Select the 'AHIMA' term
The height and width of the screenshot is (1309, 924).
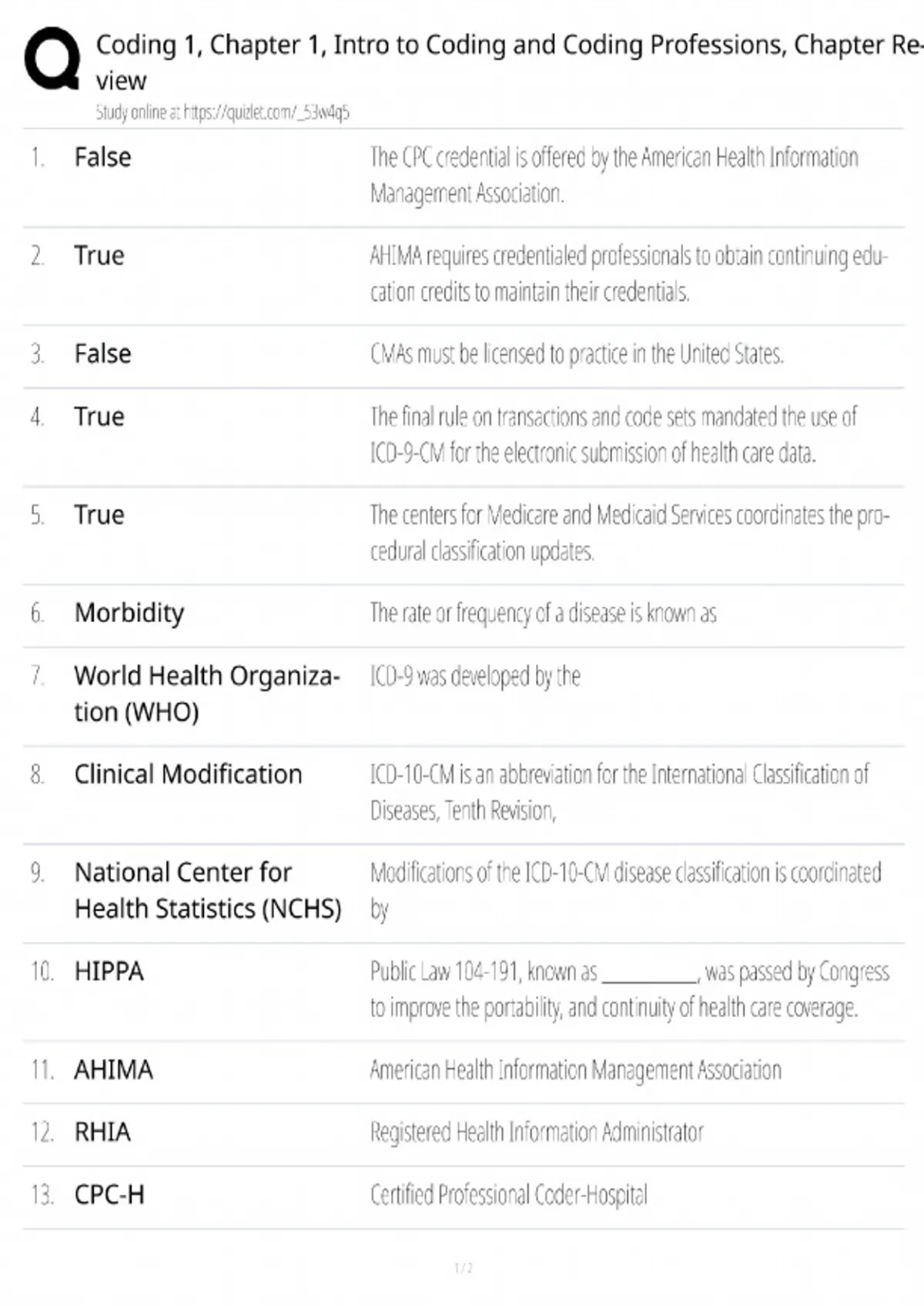pyautogui.click(x=113, y=1070)
